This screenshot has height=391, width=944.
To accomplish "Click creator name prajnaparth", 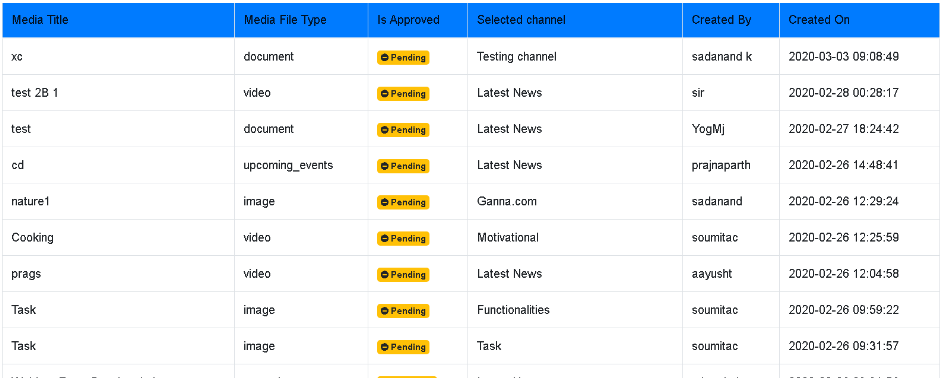I will [721, 166].
